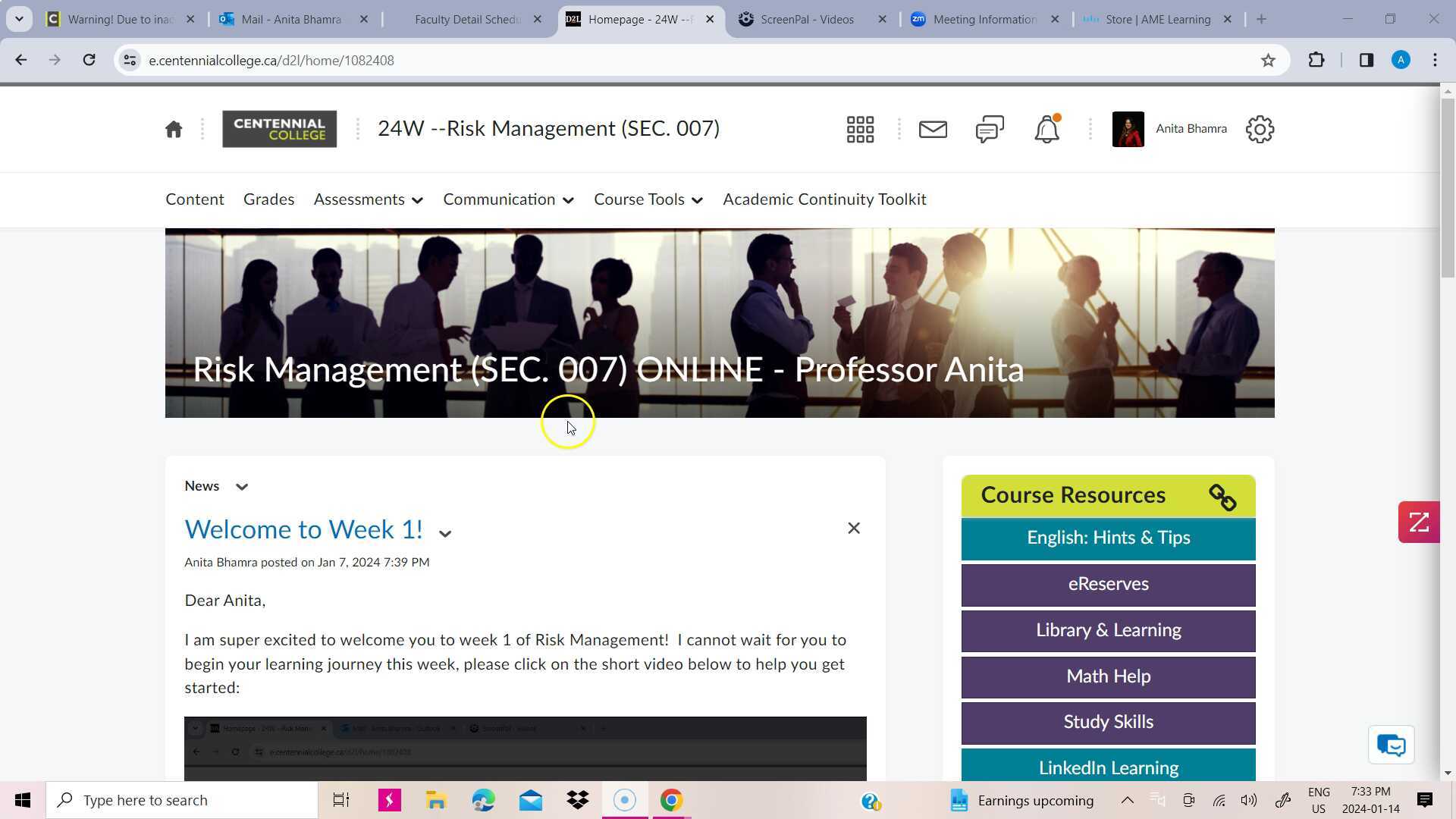Open the course home icon
The height and width of the screenshot is (819, 1456).
(173, 129)
